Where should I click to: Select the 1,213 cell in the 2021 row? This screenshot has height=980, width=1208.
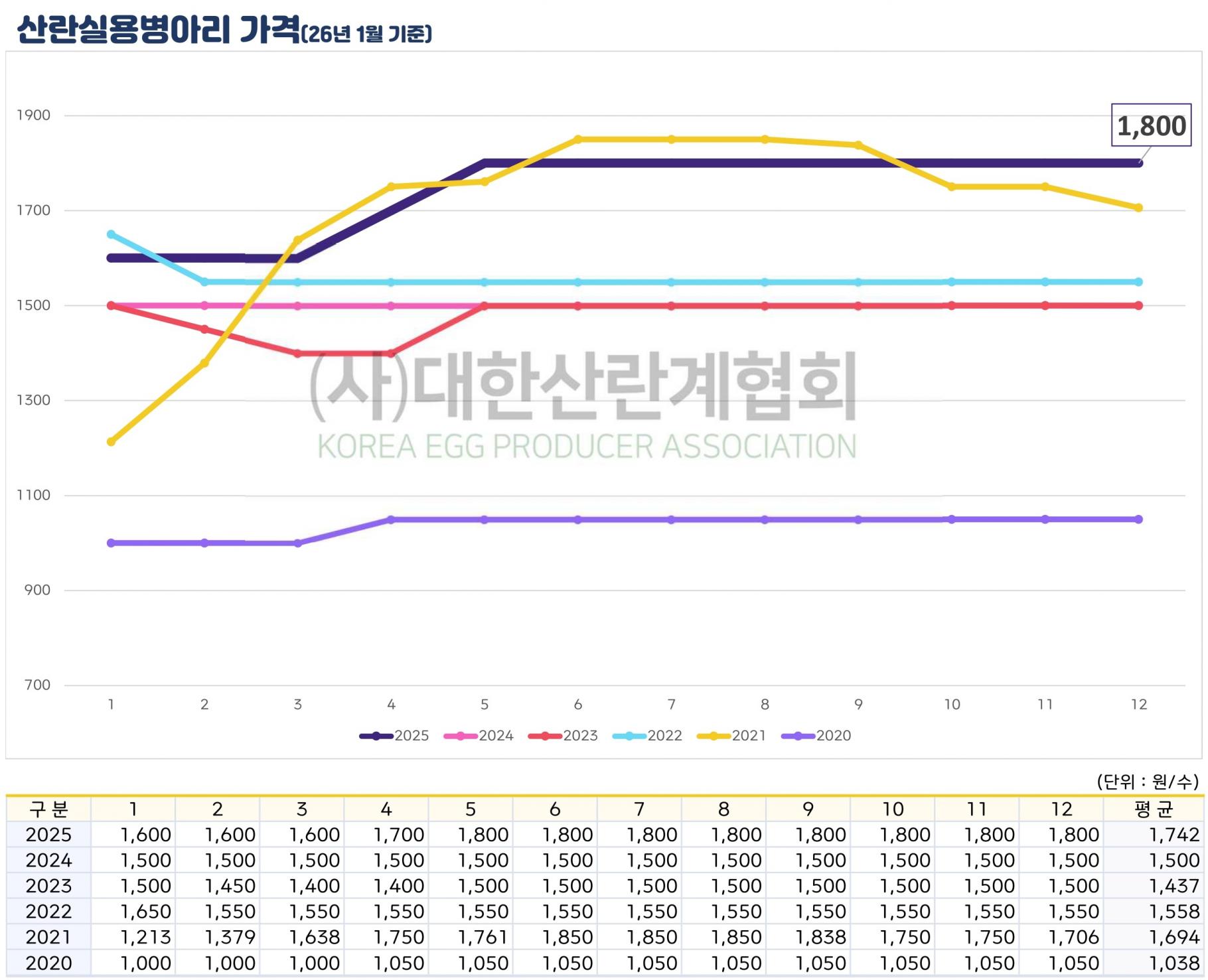145,938
